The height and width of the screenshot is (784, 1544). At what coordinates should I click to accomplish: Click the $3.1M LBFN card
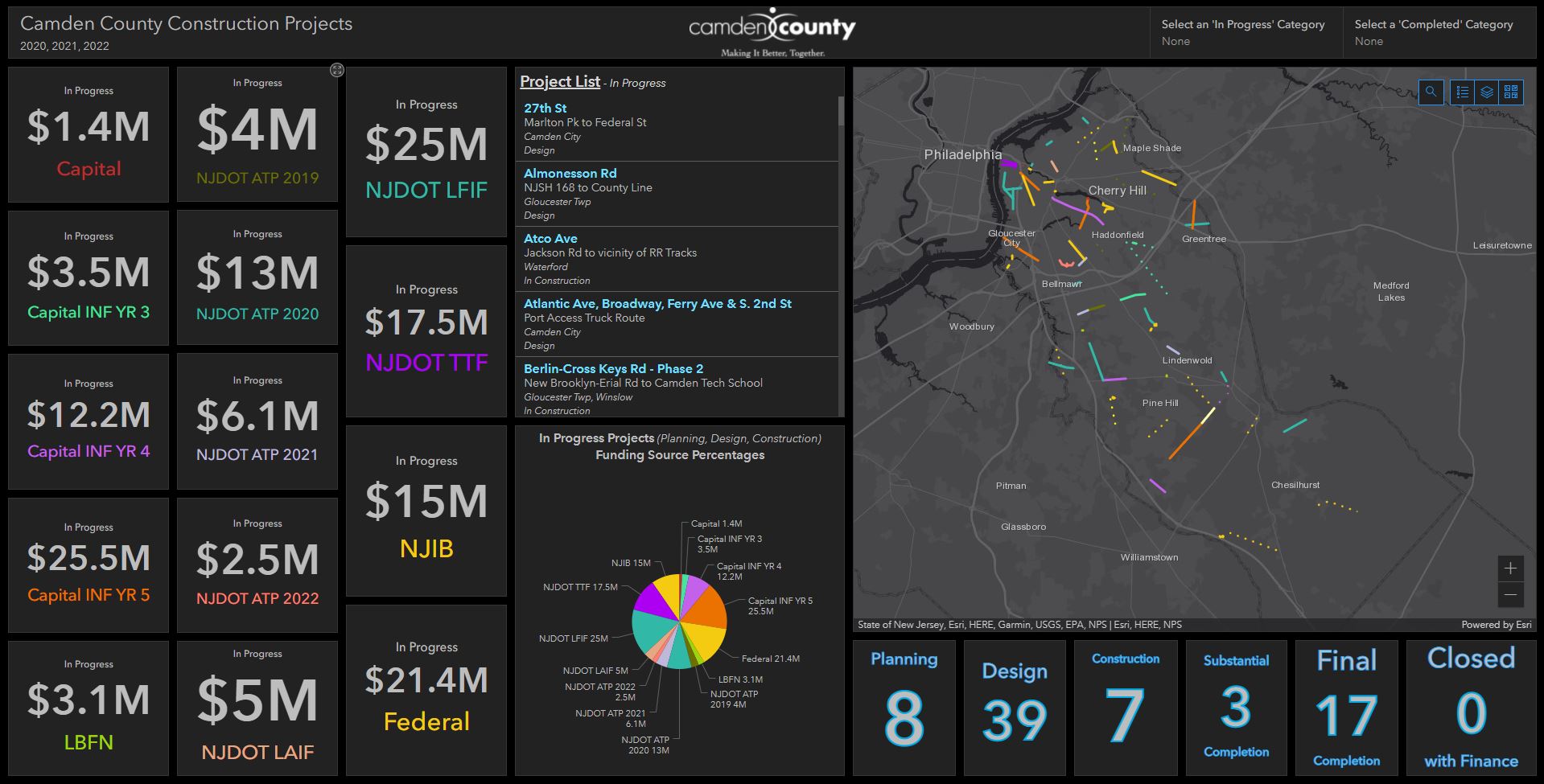coord(89,708)
